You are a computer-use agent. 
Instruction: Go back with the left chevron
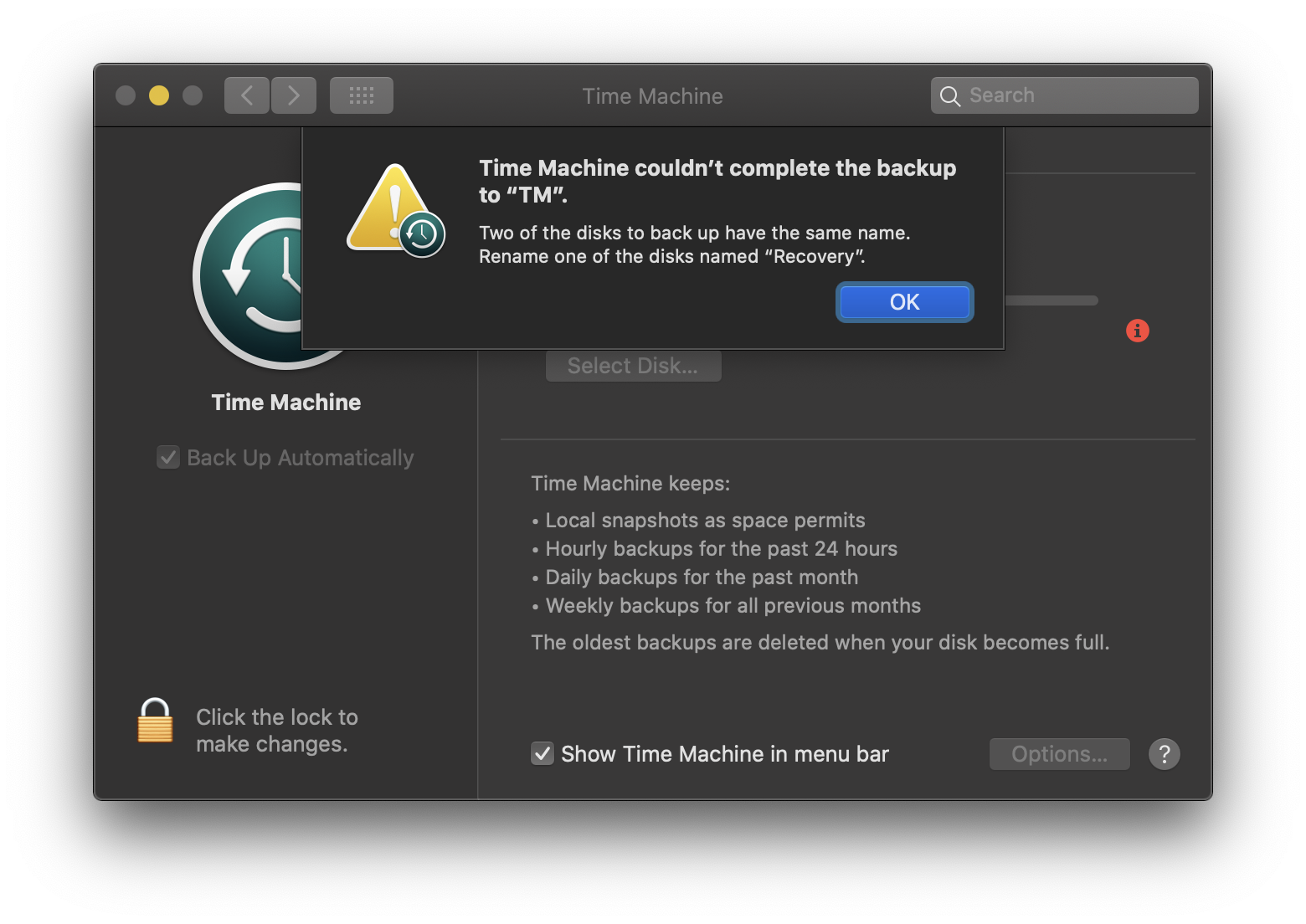pyautogui.click(x=247, y=95)
